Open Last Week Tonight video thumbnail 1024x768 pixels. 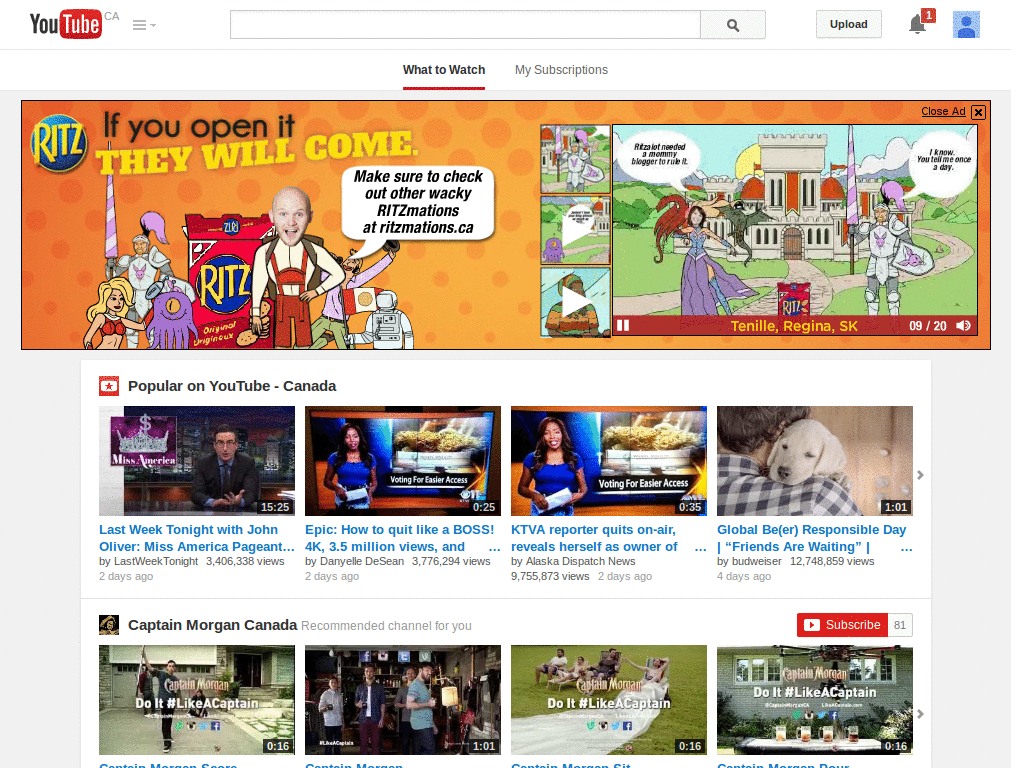pyautogui.click(x=197, y=461)
